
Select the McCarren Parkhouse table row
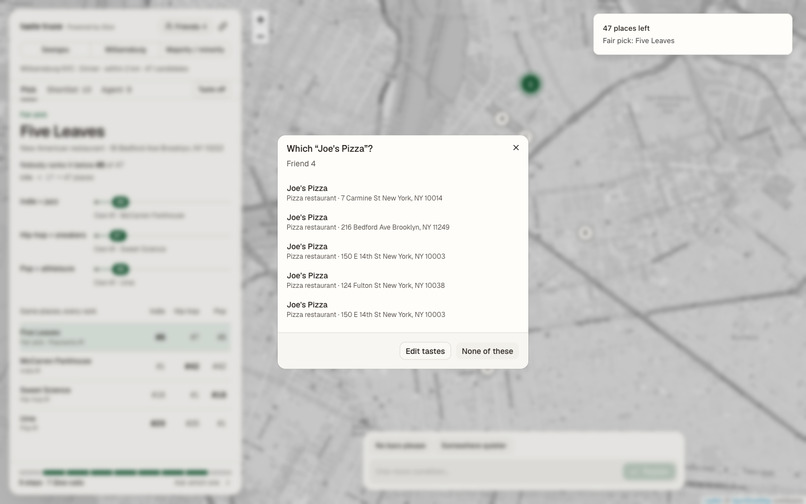coord(125,366)
